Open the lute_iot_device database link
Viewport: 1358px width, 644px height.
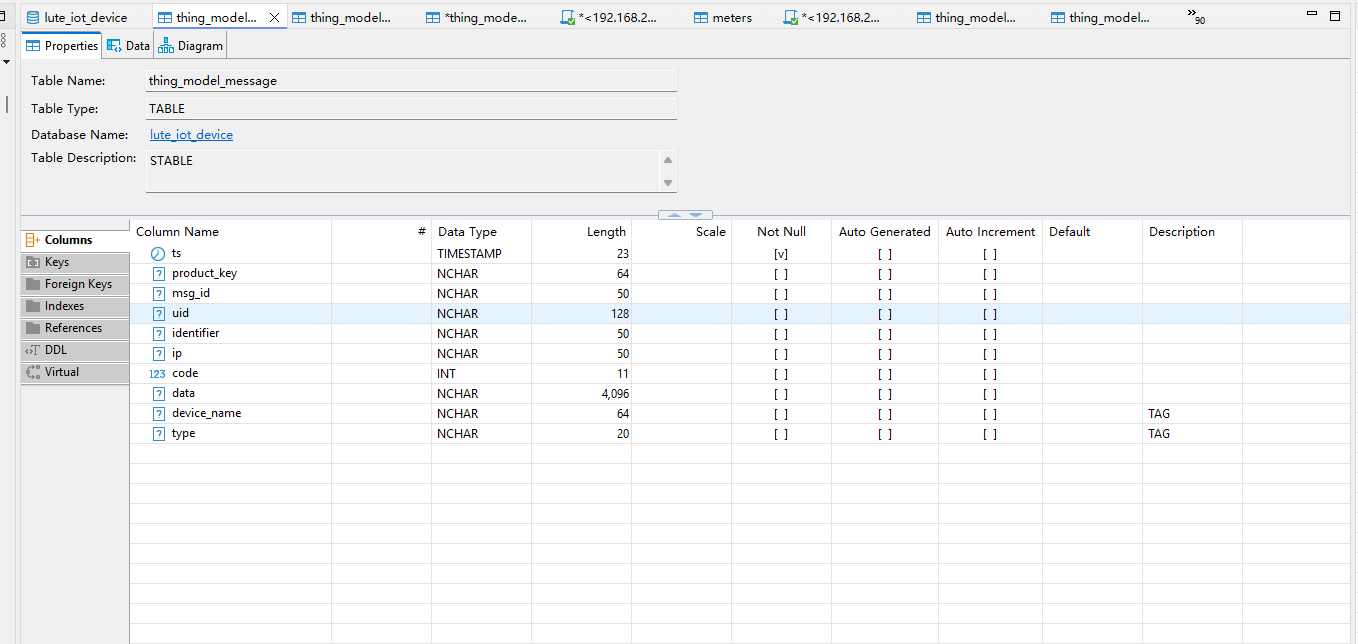point(191,135)
